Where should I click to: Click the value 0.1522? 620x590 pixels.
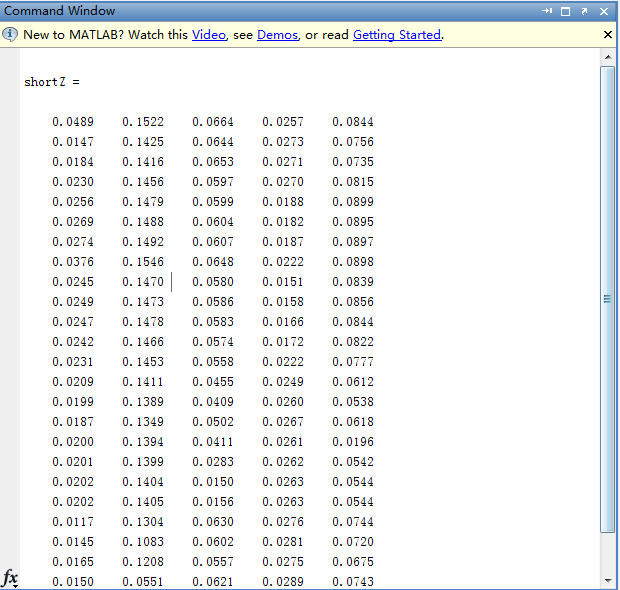(x=143, y=122)
